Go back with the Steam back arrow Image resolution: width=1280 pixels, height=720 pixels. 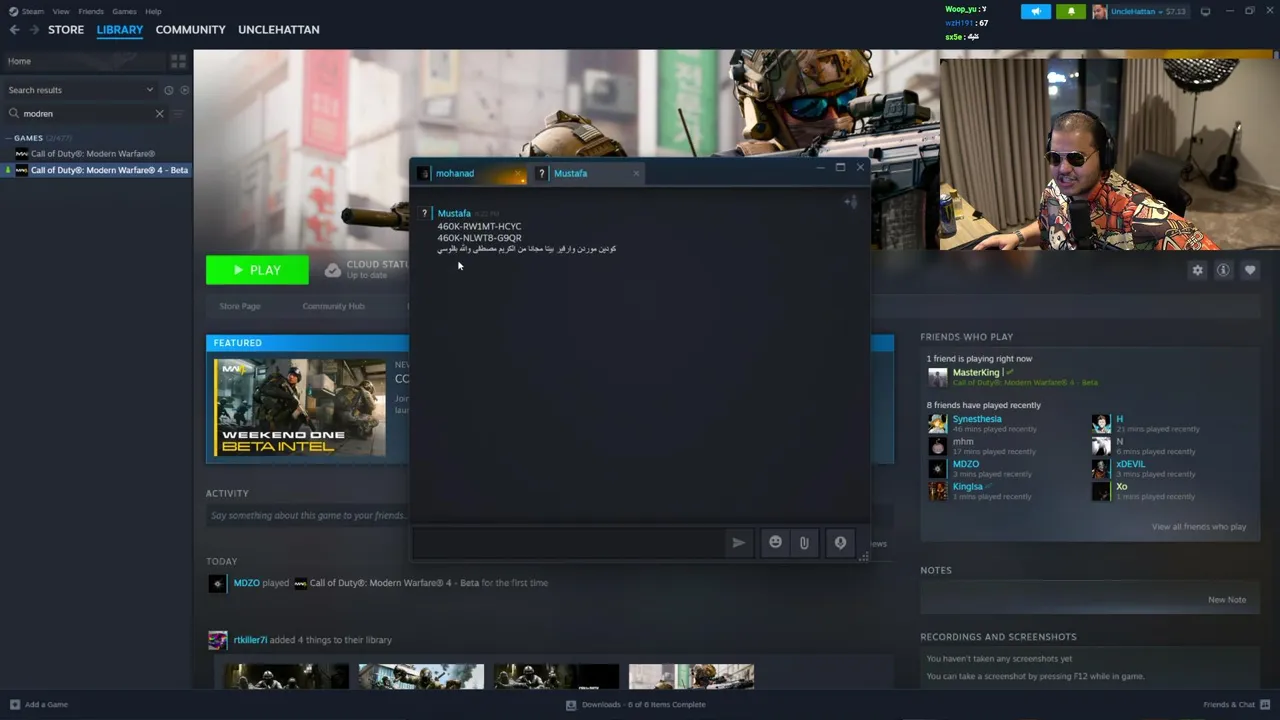click(x=14, y=30)
